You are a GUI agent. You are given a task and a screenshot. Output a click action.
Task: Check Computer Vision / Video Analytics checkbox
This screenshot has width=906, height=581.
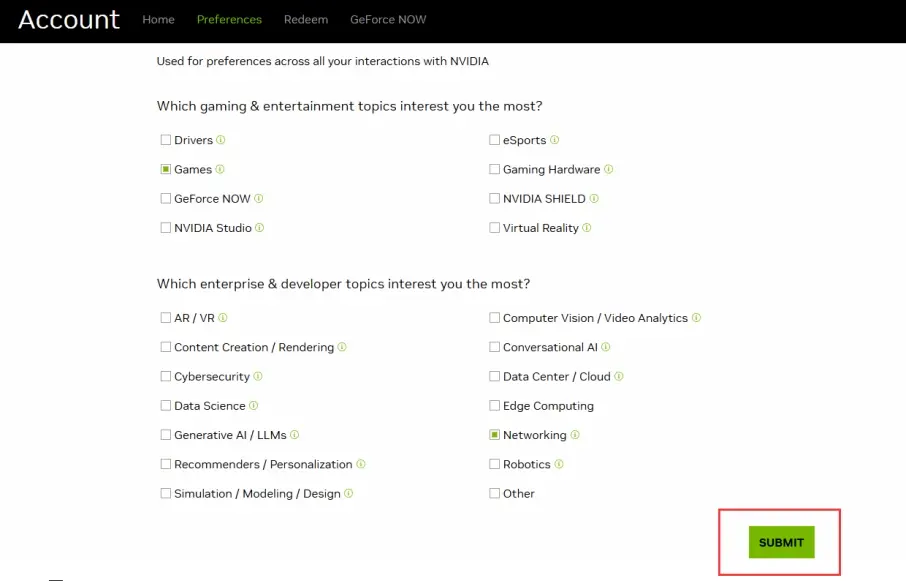(495, 318)
